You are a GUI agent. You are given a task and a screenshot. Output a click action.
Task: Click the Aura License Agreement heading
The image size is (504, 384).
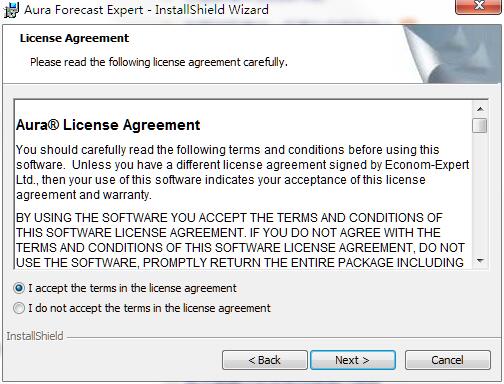click(x=108, y=125)
